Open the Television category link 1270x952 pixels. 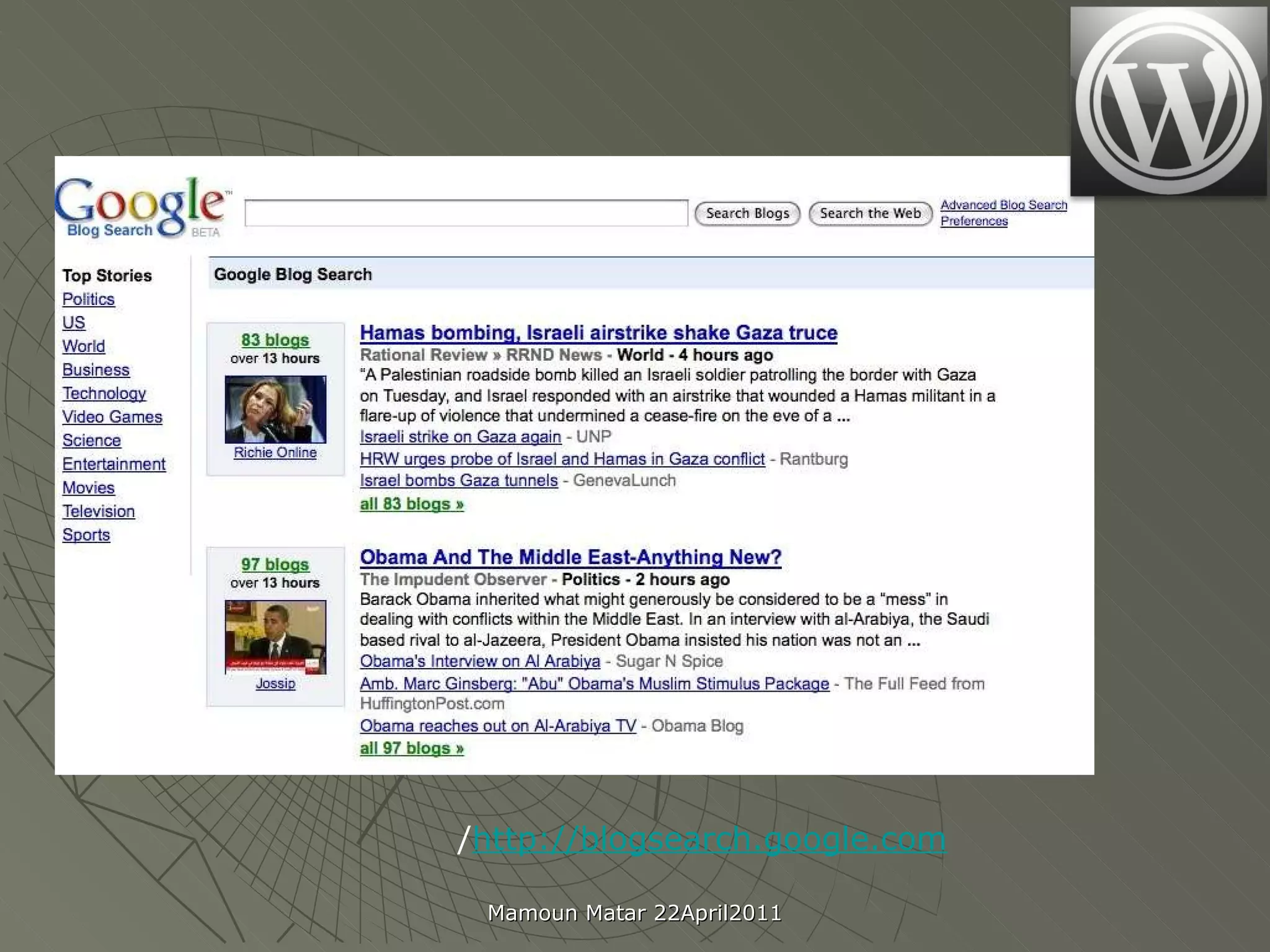click(x=99, y=511)
